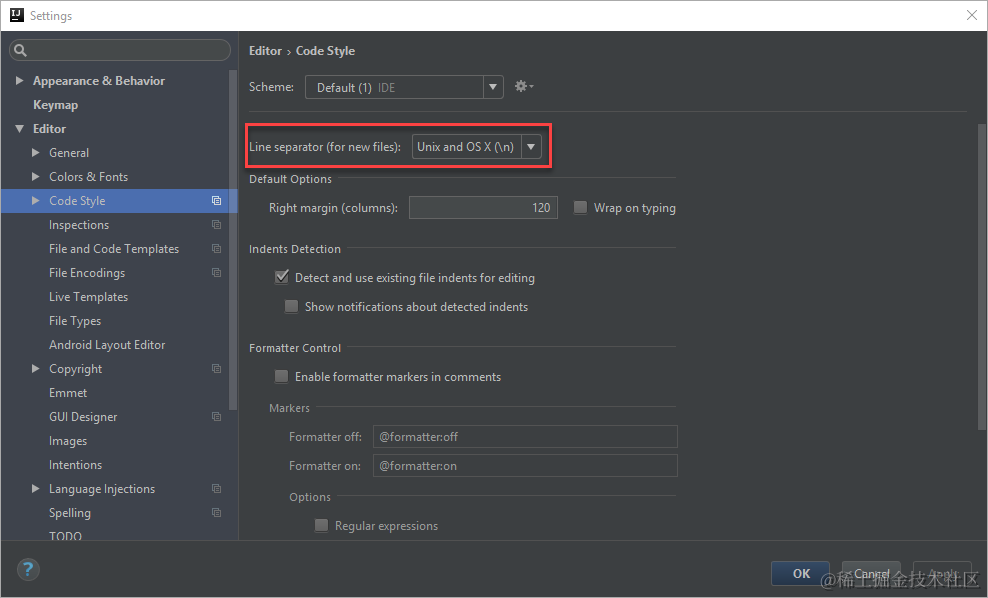Viewport: 988px width, 598px height.
Task: Open Live Templates settings
Action: 88,297
